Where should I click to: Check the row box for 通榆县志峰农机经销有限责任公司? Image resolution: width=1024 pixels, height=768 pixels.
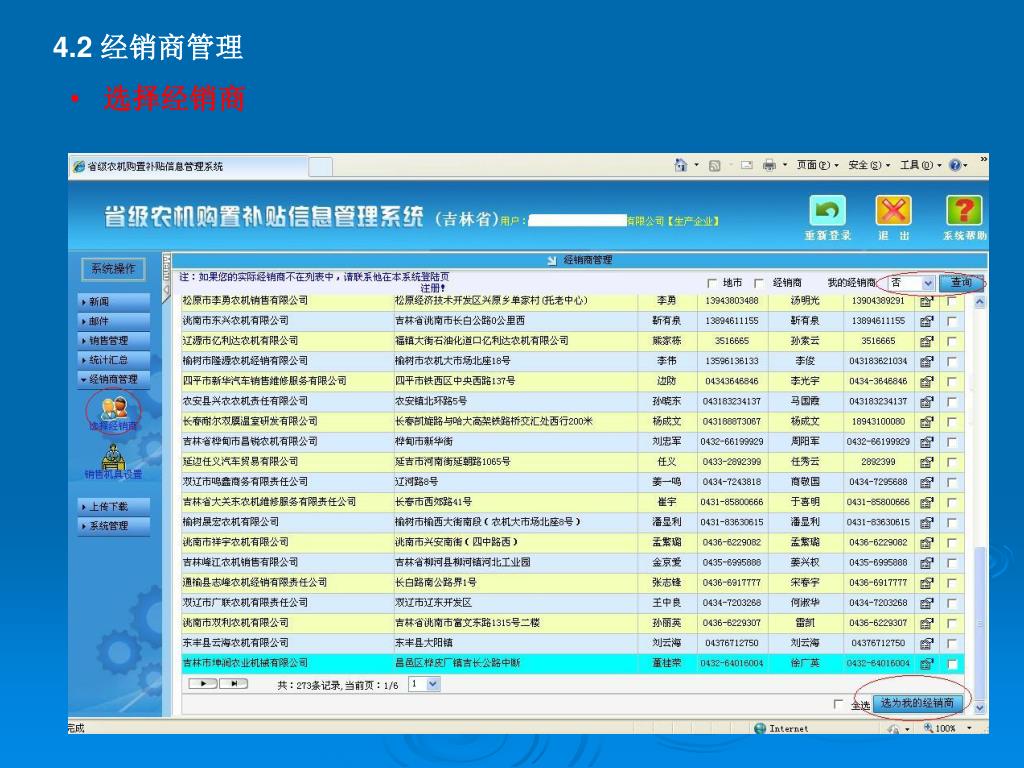pos(952,583)
